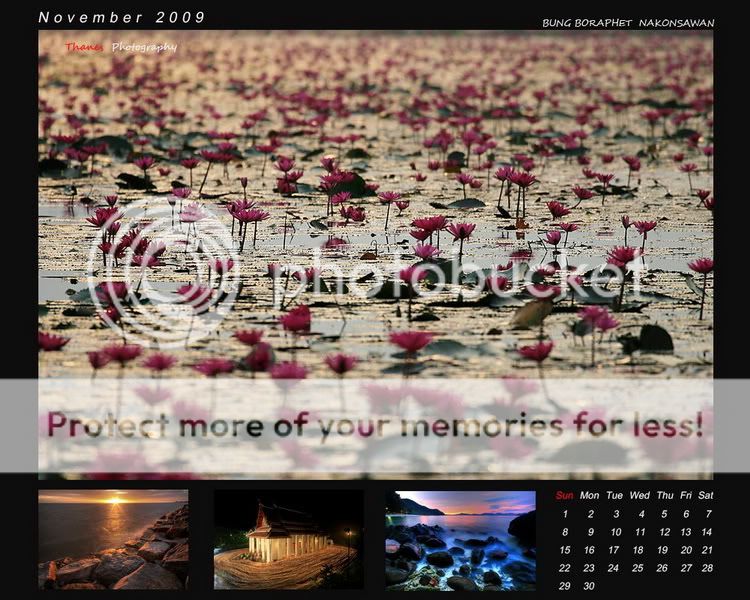Pick date 12 in the calendar
The width and height of the screenshot is (750, 600).
click(x=664, y=532)
